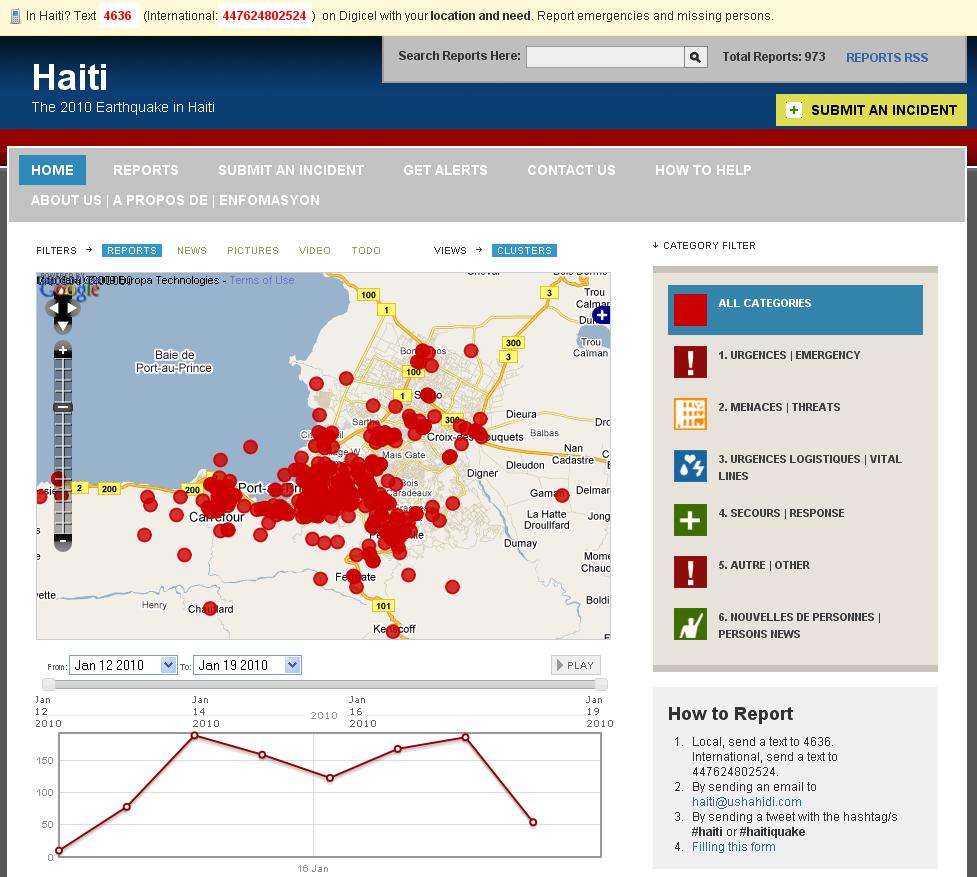This screenshot has width=977, height=877.
Task: Open the From date dropdown
Action: coord(168,665)
